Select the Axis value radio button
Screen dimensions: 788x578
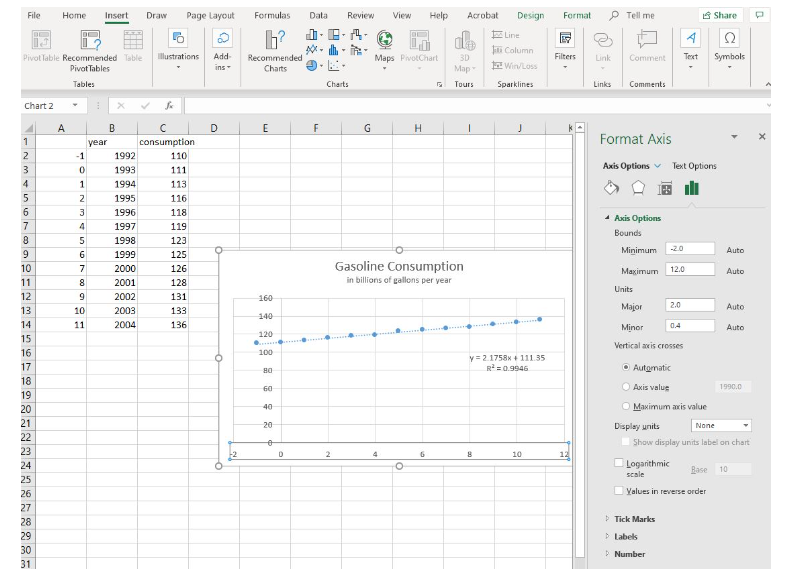tap(626, 387)
